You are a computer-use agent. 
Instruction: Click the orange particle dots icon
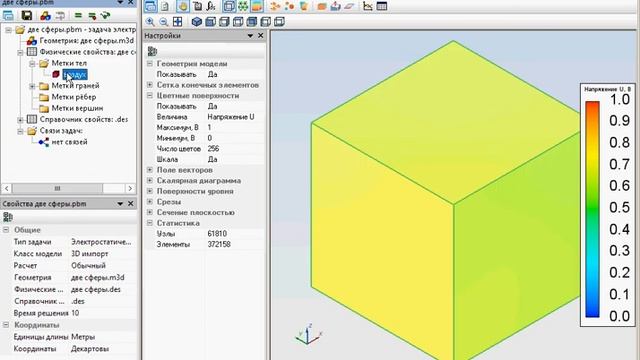(289, 6)
